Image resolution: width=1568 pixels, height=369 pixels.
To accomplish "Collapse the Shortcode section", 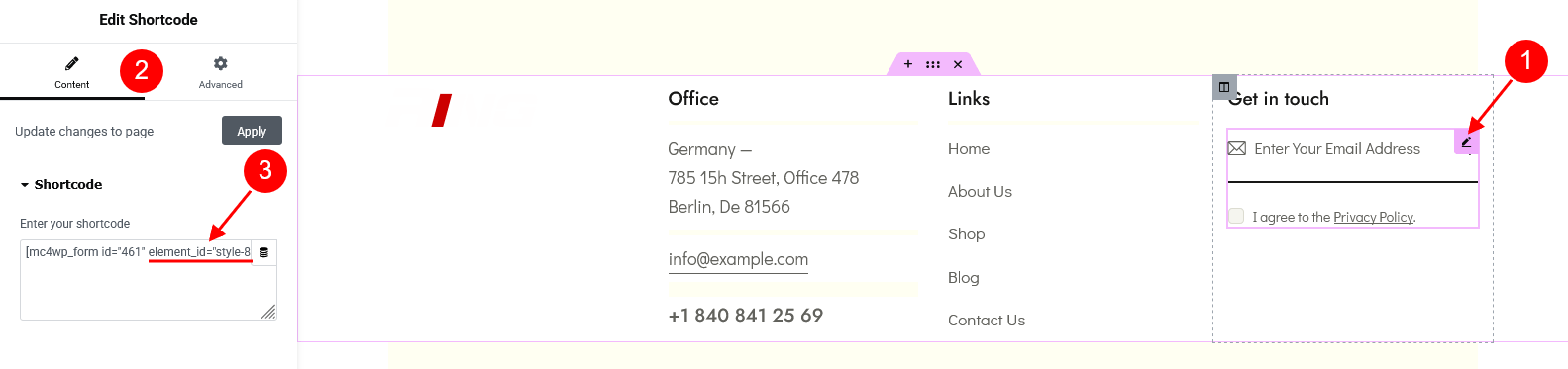I will pyautogui.click(x=60, y=184).
